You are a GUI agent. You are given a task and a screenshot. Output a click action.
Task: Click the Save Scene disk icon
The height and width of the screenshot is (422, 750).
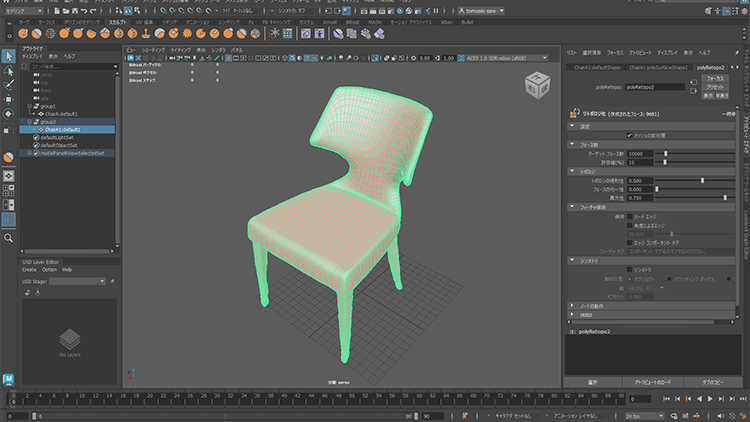75,11
